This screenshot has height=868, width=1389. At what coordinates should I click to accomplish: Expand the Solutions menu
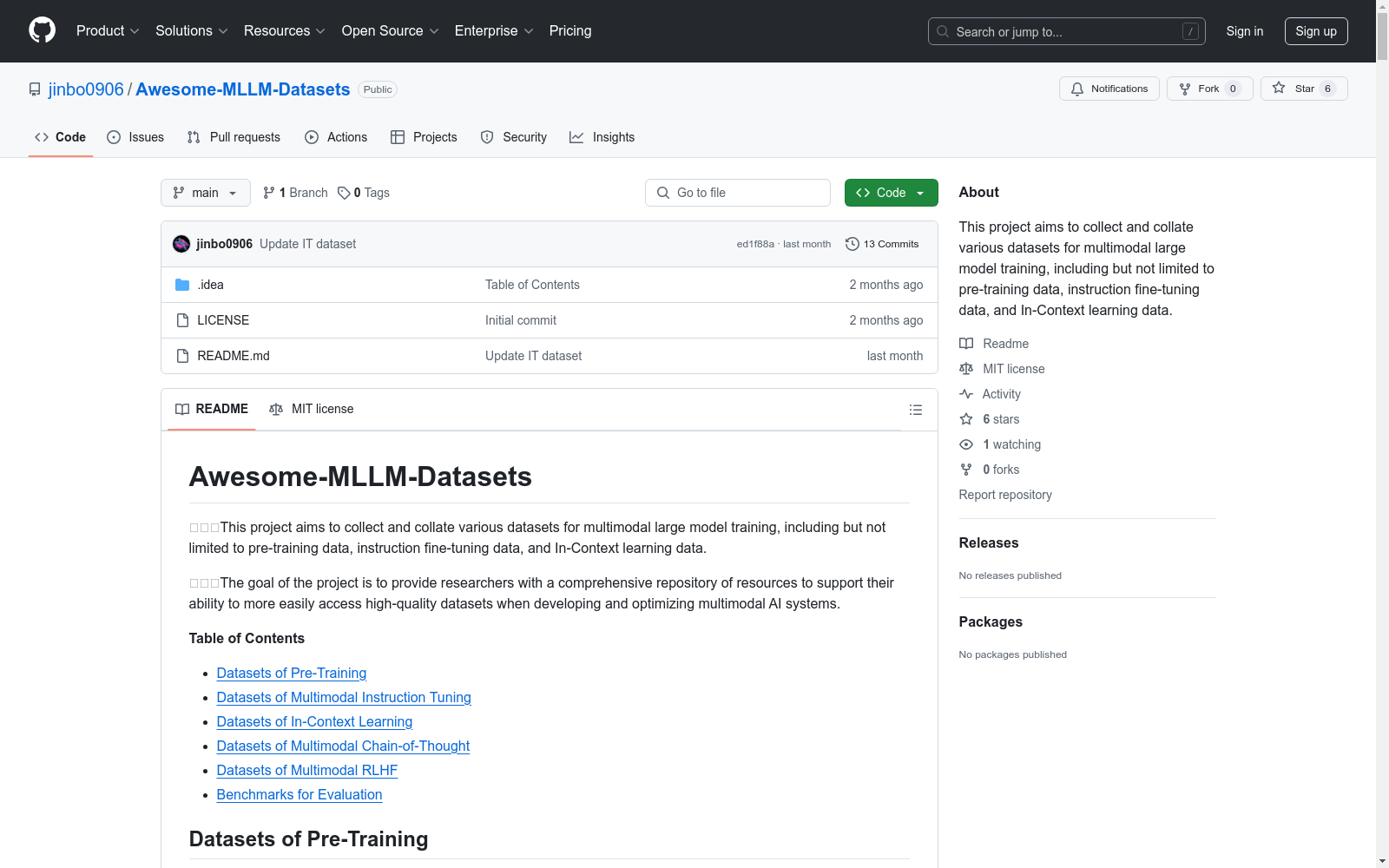click(x=192, y=30)
